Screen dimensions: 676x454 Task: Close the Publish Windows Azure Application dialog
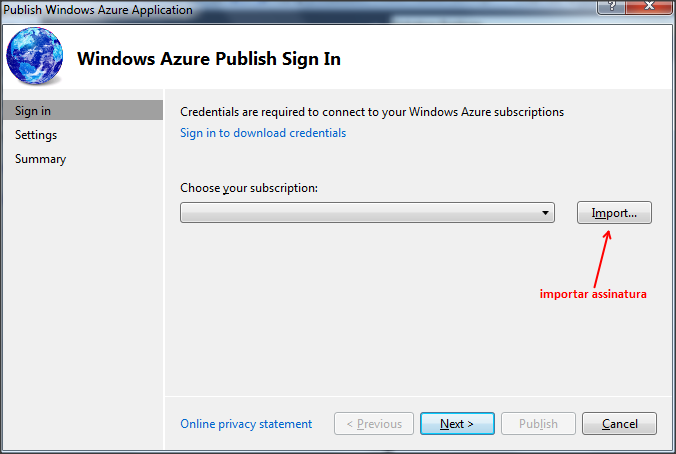[649, 7]
